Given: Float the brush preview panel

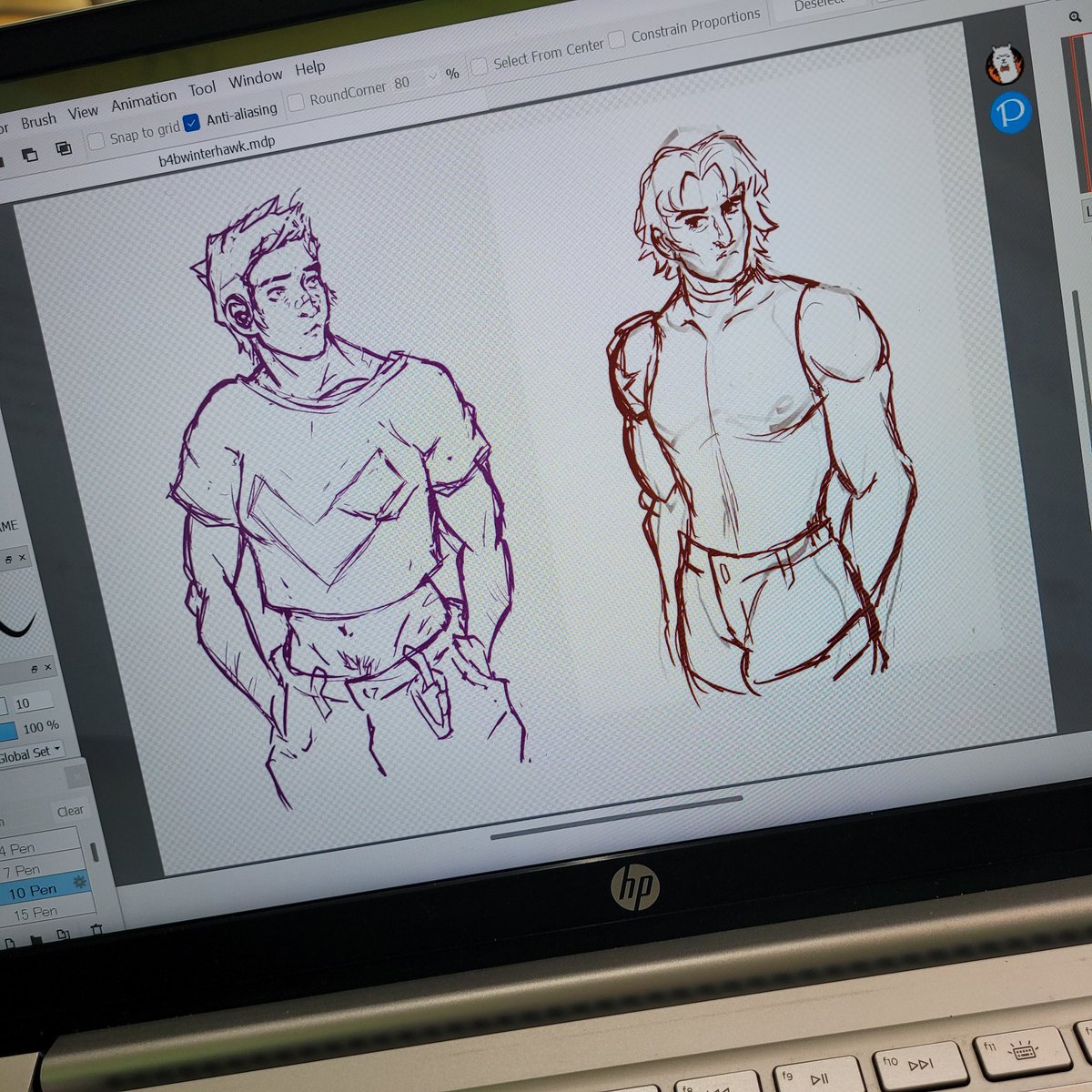Looking at the screenshot, I should (x=7, y=560).
